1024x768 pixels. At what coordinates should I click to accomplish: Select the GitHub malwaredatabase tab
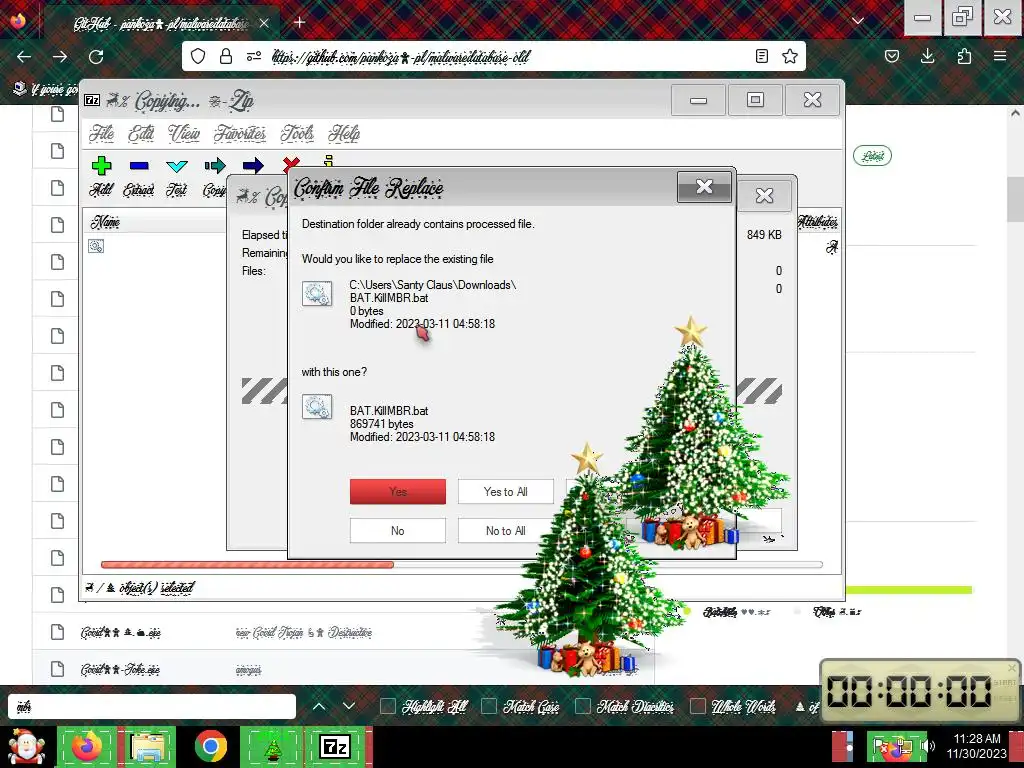[161, 24]
